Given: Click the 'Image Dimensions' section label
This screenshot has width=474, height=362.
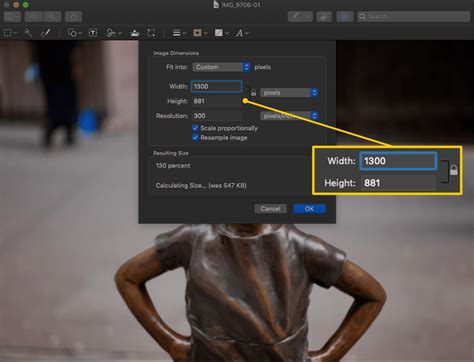Looking at the screenshot, I should pyautogui.click(x=176, y=53).
